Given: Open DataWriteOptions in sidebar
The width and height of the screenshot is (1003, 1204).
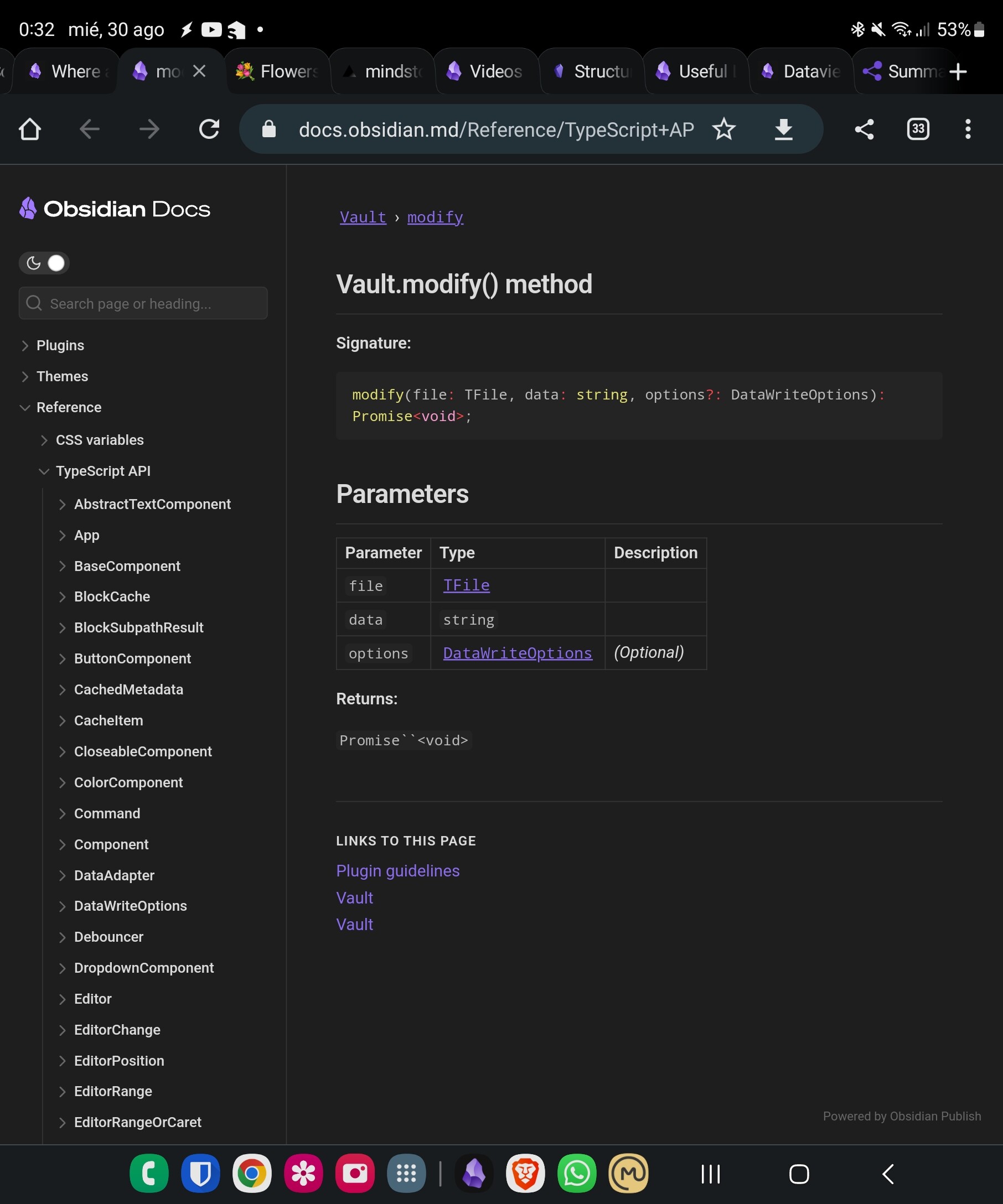Looking at the screenshot, I should [130, 905].
